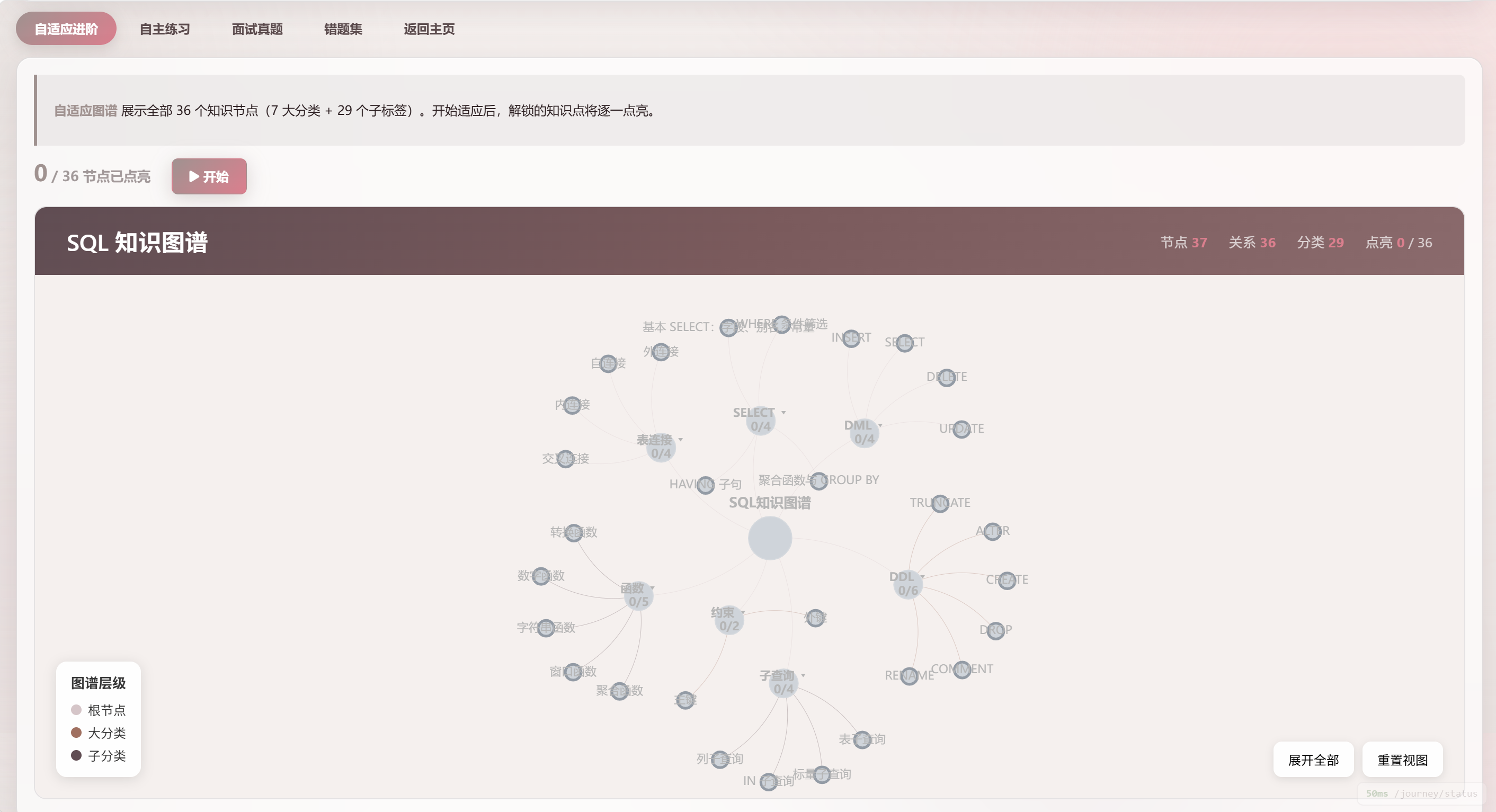Open the 自主练习 tab
The image size is (1496, 812).
(164, 29)
